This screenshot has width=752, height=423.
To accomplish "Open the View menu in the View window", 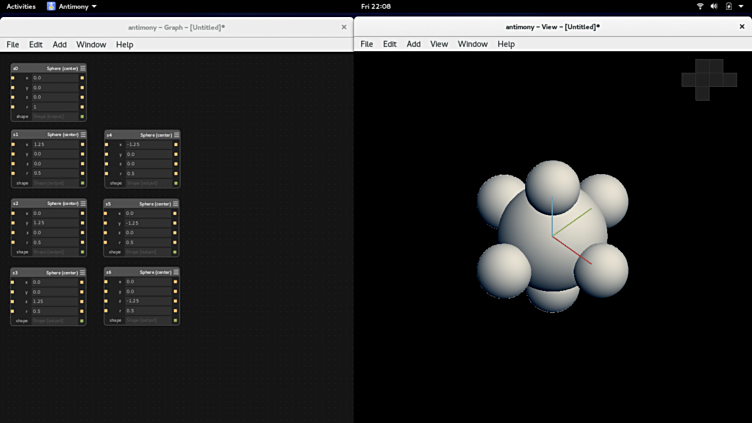I will click(x=439, y=44).
